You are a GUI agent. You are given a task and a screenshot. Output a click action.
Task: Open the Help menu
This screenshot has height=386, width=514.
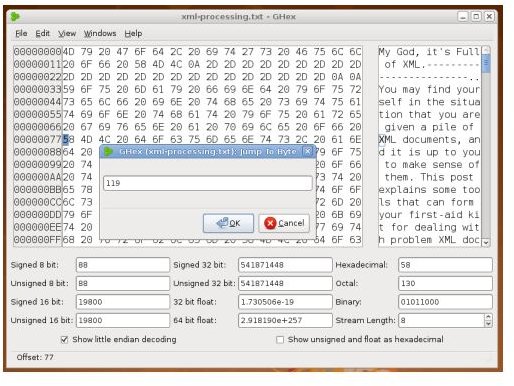pos(133,33)
